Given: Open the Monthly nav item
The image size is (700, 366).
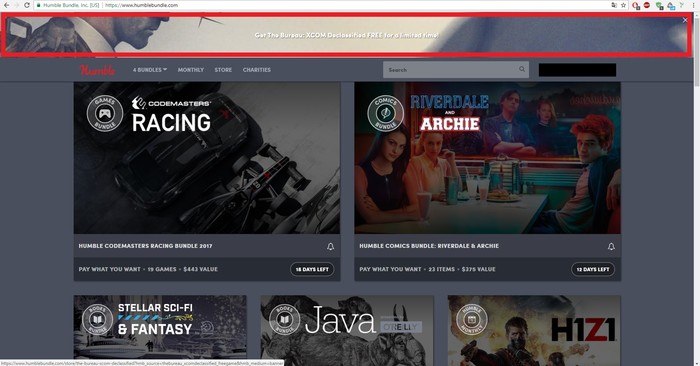Looking at the screenshot, I should pyautogui.click(x=191, y=70).
